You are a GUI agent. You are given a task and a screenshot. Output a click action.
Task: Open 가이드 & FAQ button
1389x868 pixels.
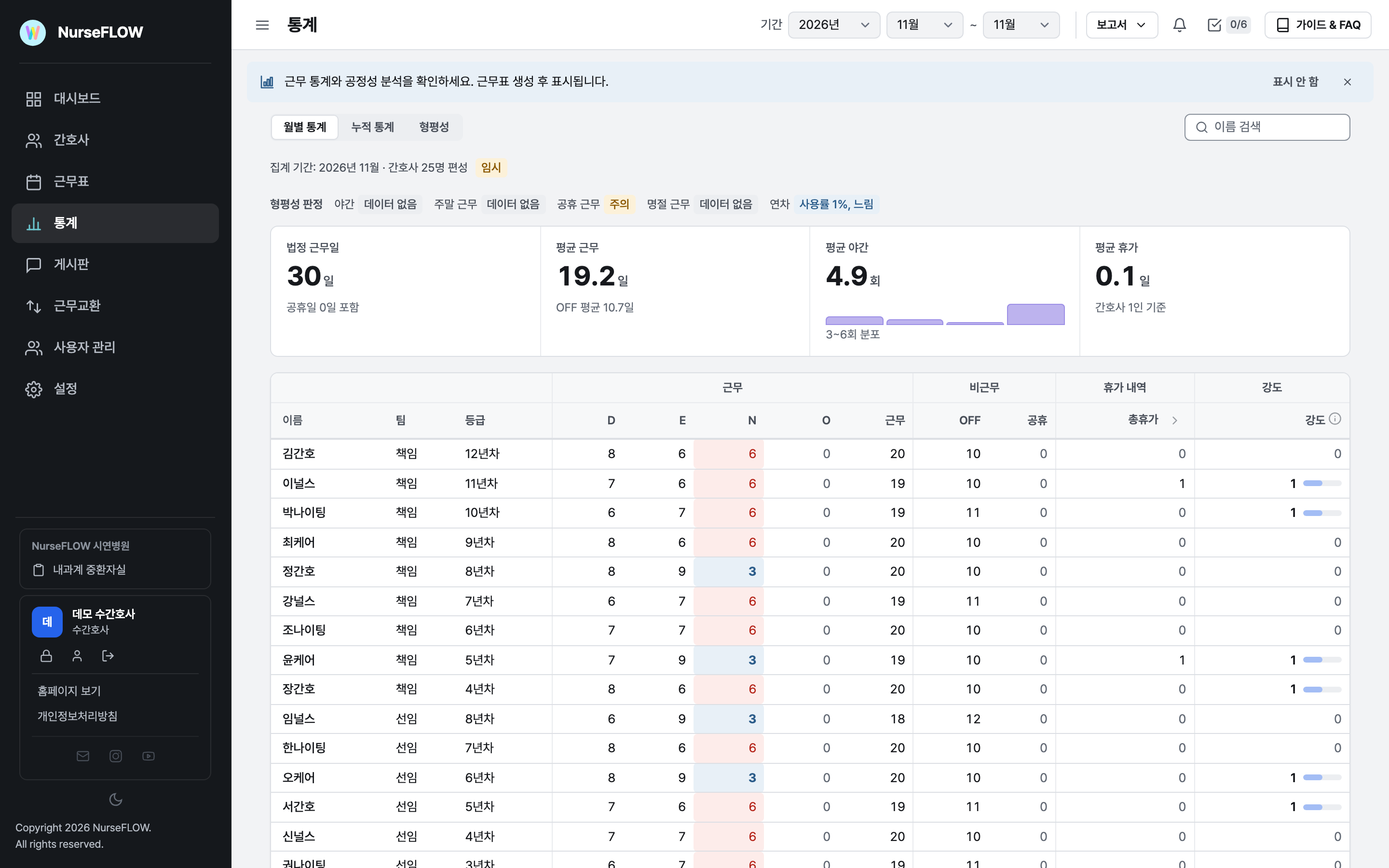pyautogui.click(x=1318, y=25)
